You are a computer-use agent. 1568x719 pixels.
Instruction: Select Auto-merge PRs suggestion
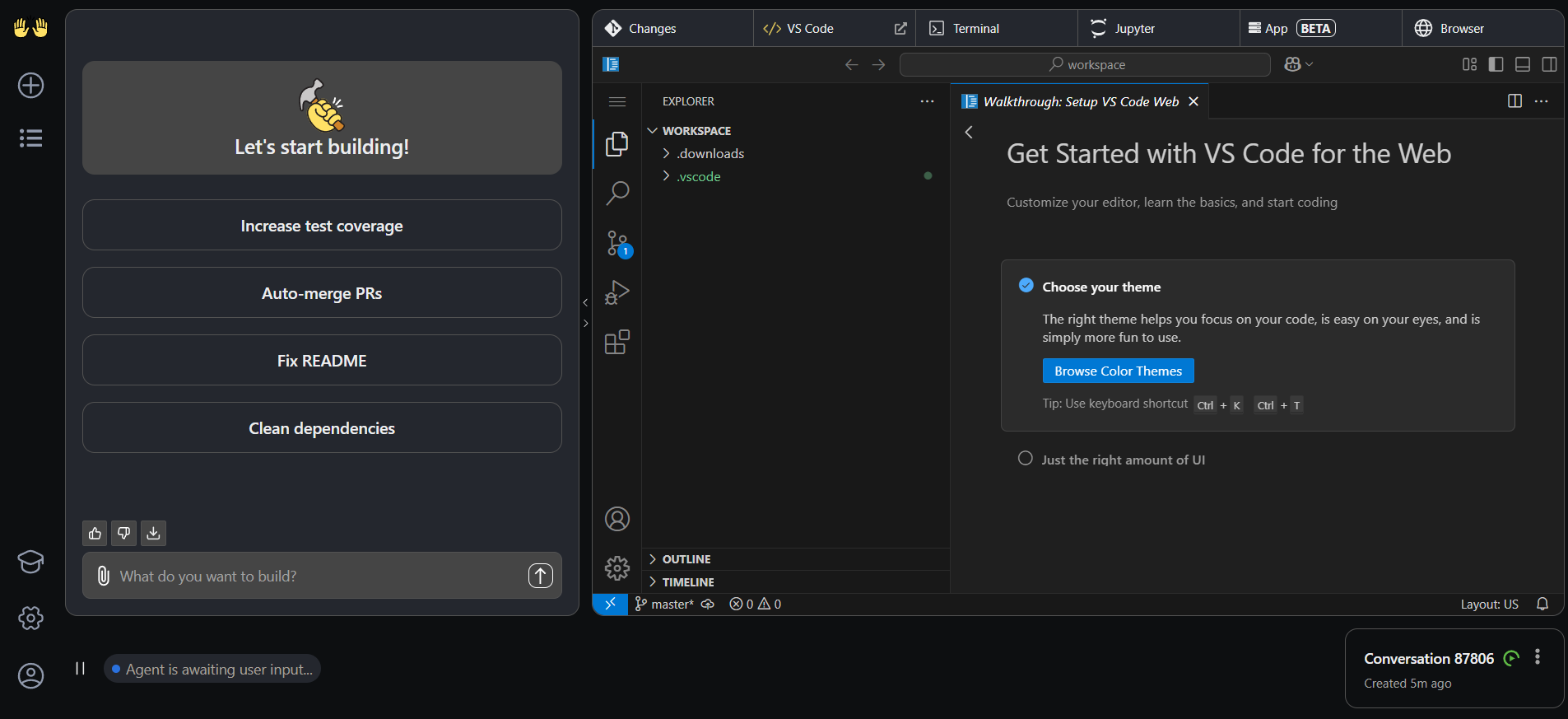pyautogui.click(x=322, y=292)
